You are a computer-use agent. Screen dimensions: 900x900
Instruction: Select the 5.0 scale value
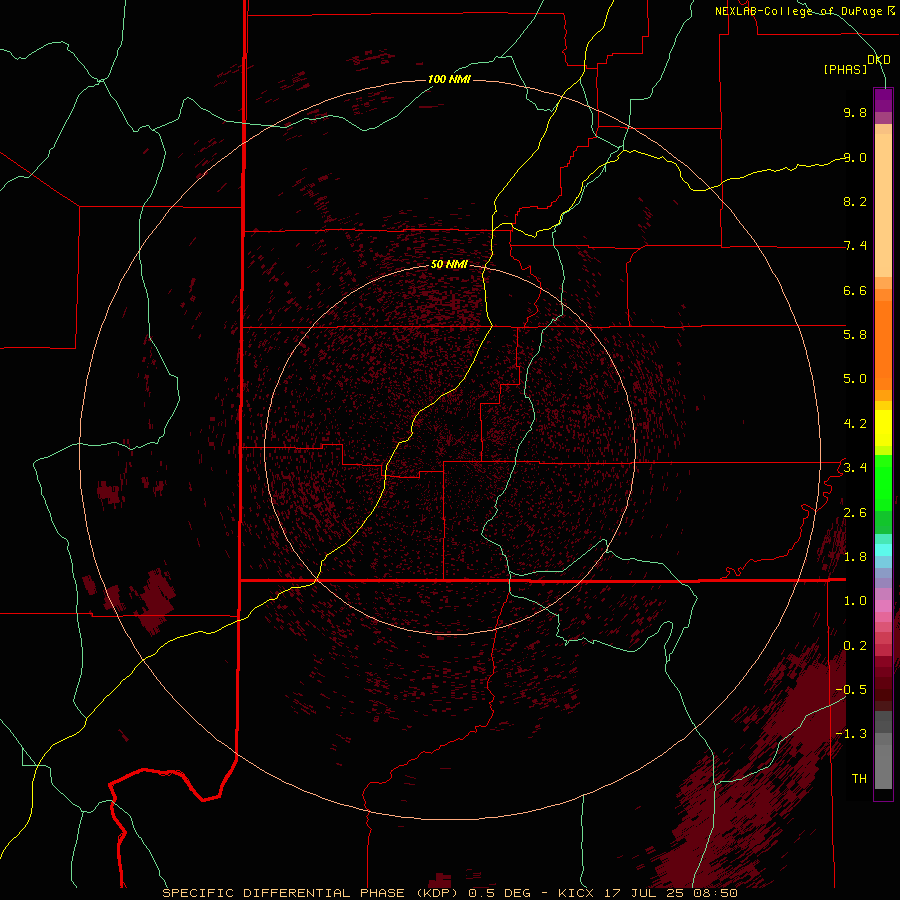(855, 379)
